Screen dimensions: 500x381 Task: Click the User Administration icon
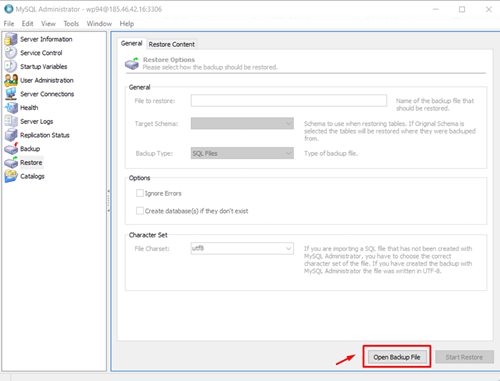click(11, 80)
